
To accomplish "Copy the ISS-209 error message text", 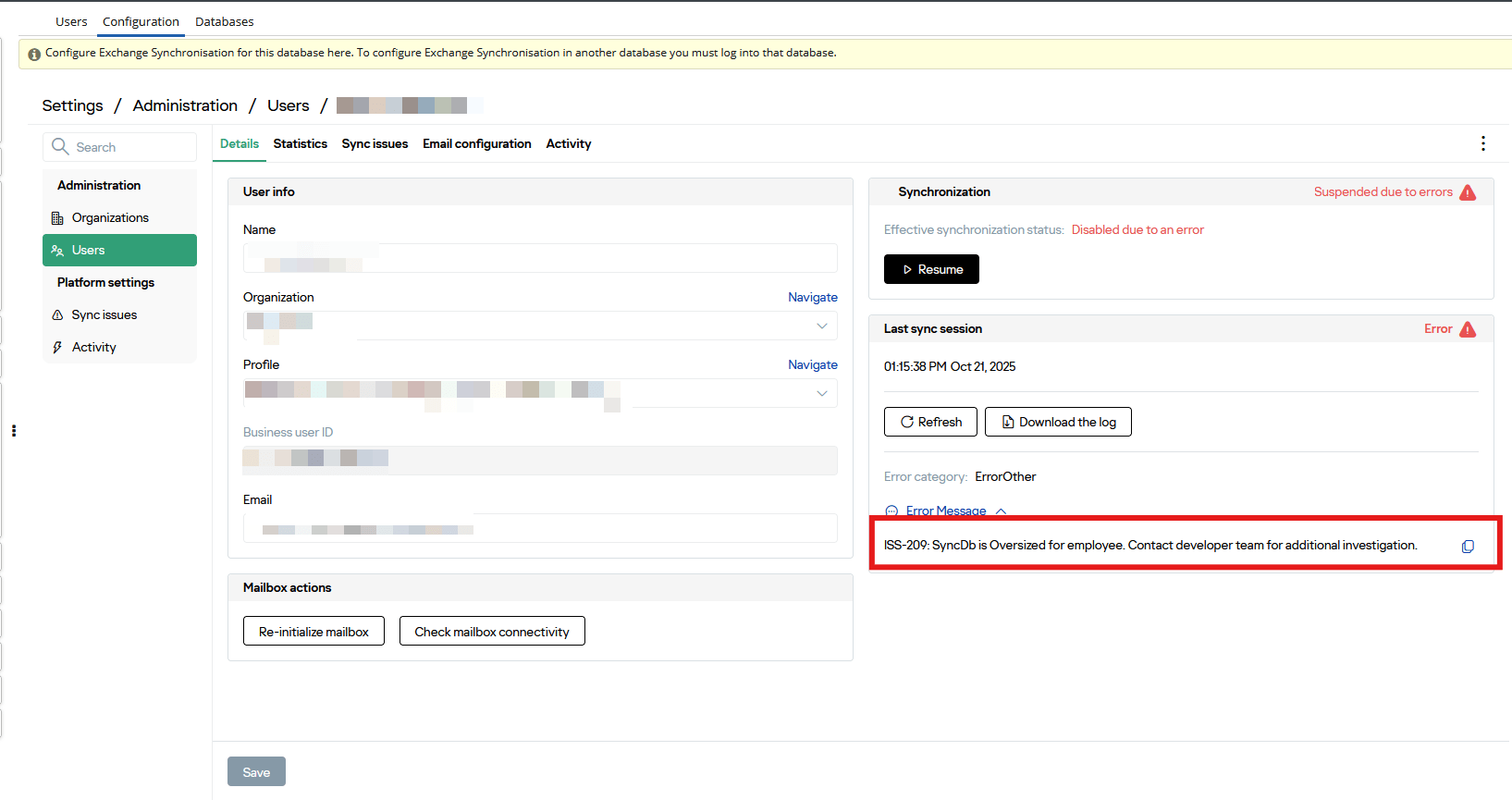I will tap(1468, 547).
